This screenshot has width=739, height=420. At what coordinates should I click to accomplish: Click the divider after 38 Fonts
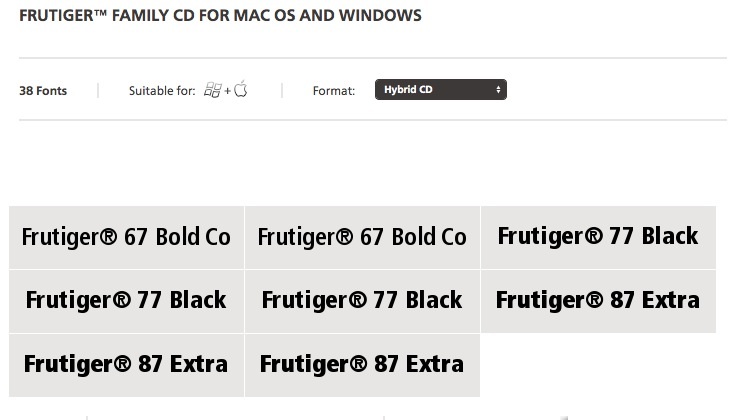[x=98, y=90]
